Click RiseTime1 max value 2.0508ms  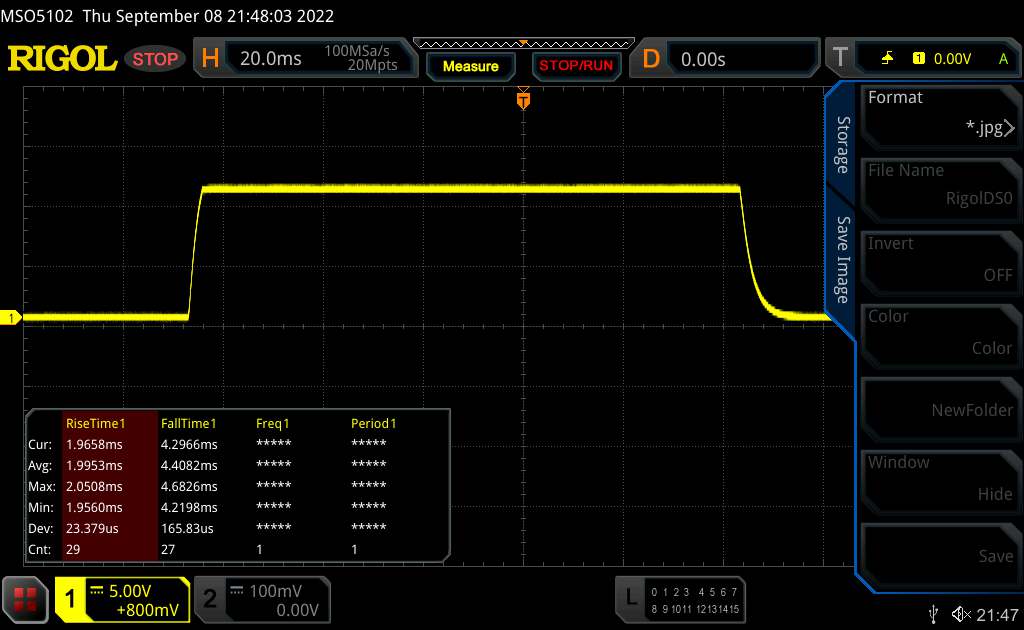click(x=94, y=486)
